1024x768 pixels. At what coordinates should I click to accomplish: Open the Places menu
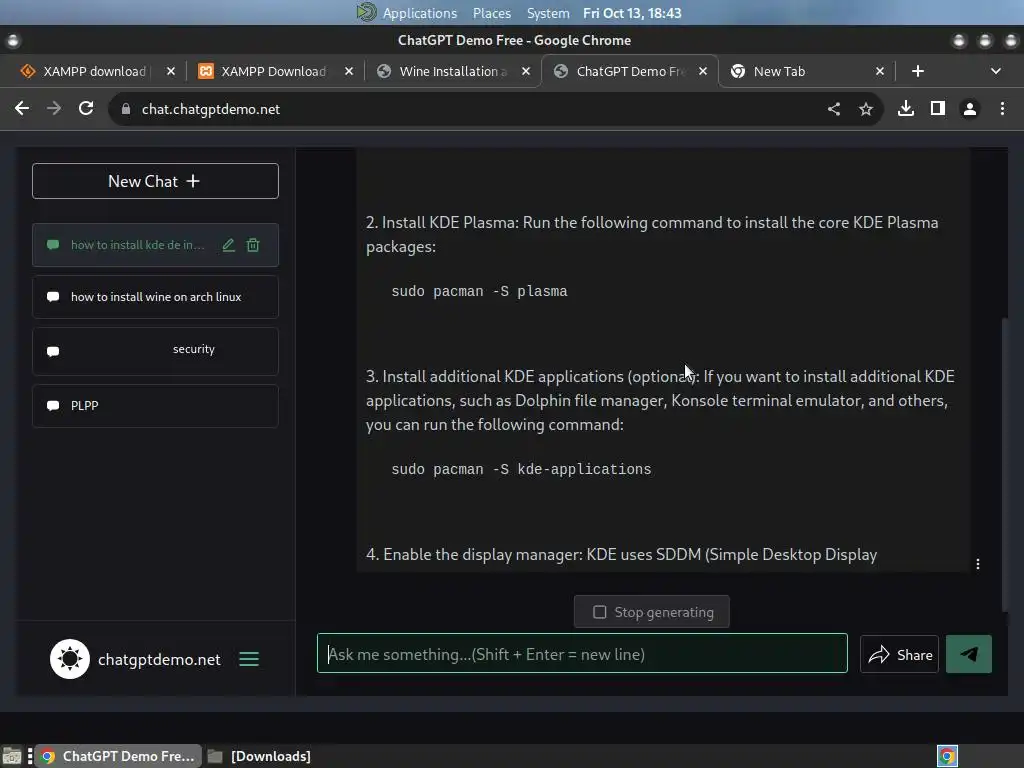click(x=492, y=13)
